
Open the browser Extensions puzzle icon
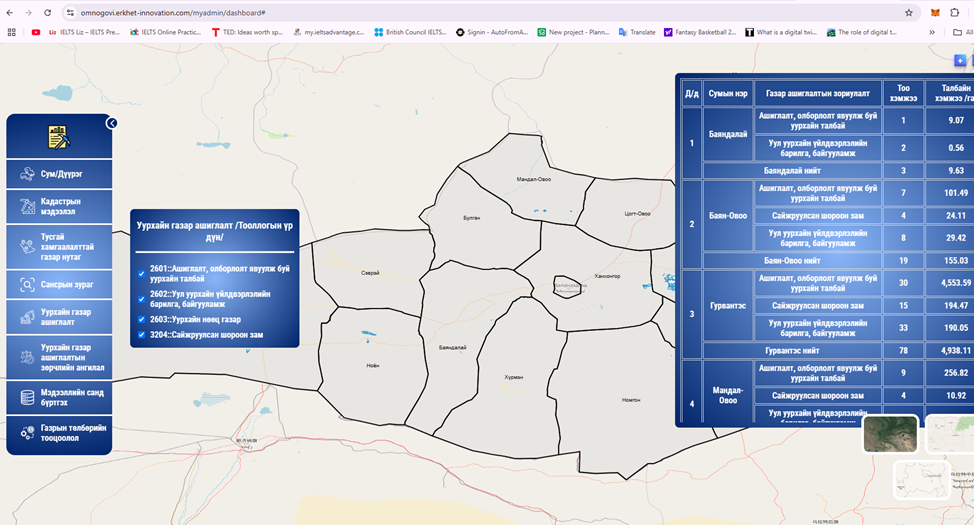pos(955,13)
